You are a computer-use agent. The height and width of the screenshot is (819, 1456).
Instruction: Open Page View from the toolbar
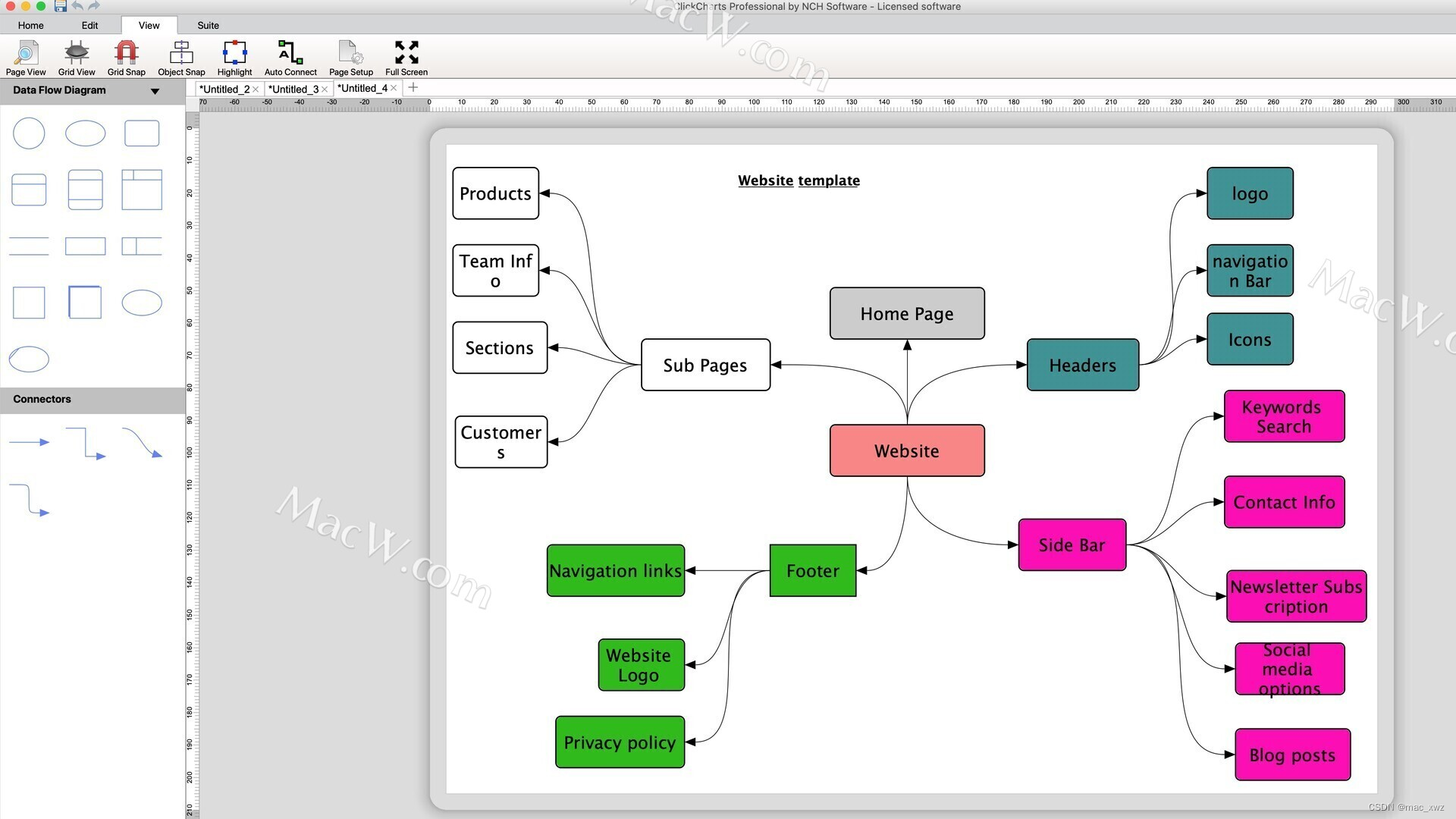[26, 58]
